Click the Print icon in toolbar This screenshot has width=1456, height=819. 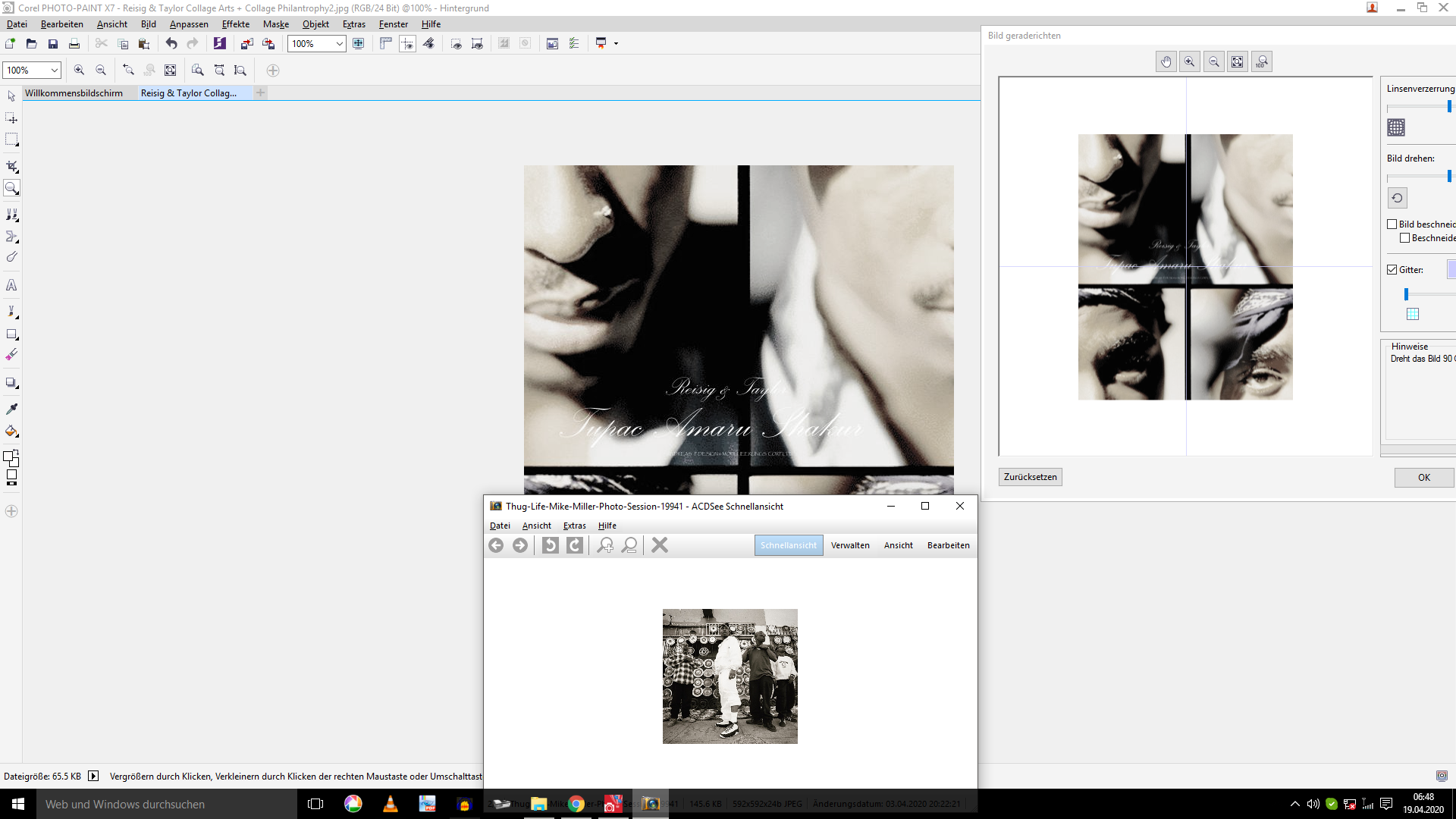[x=74, y=44]
